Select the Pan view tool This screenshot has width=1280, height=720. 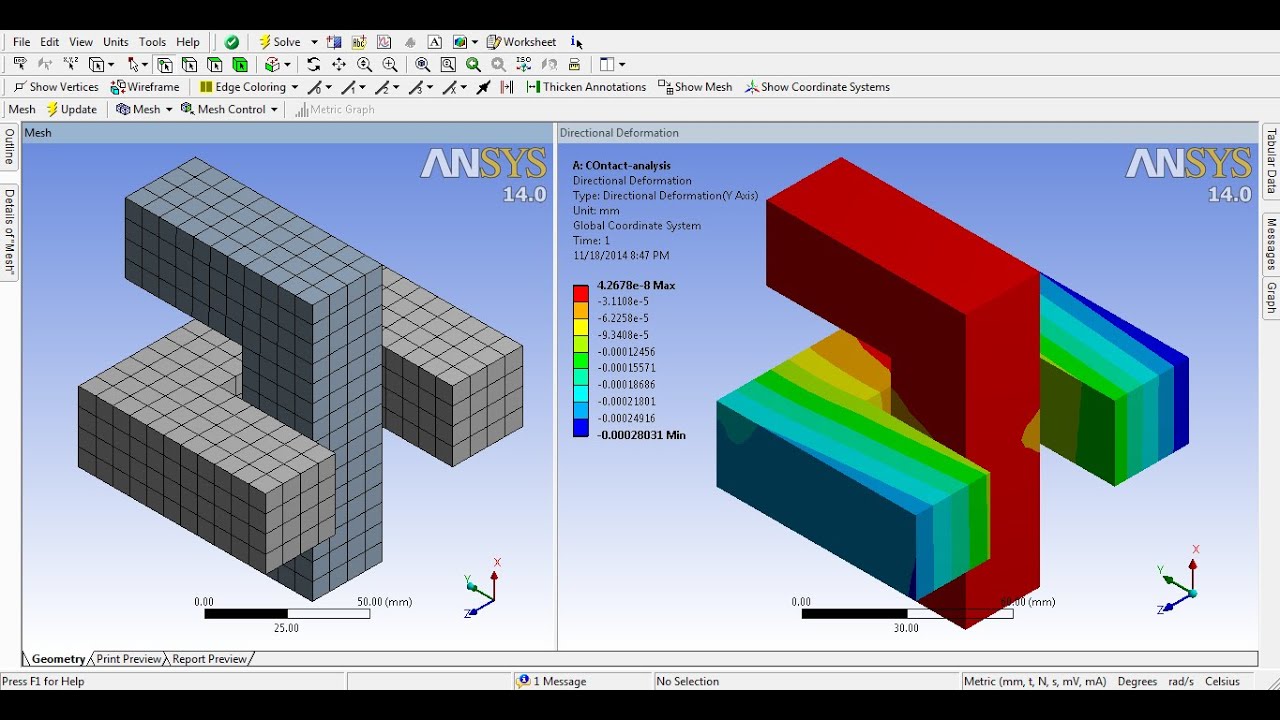339,64
